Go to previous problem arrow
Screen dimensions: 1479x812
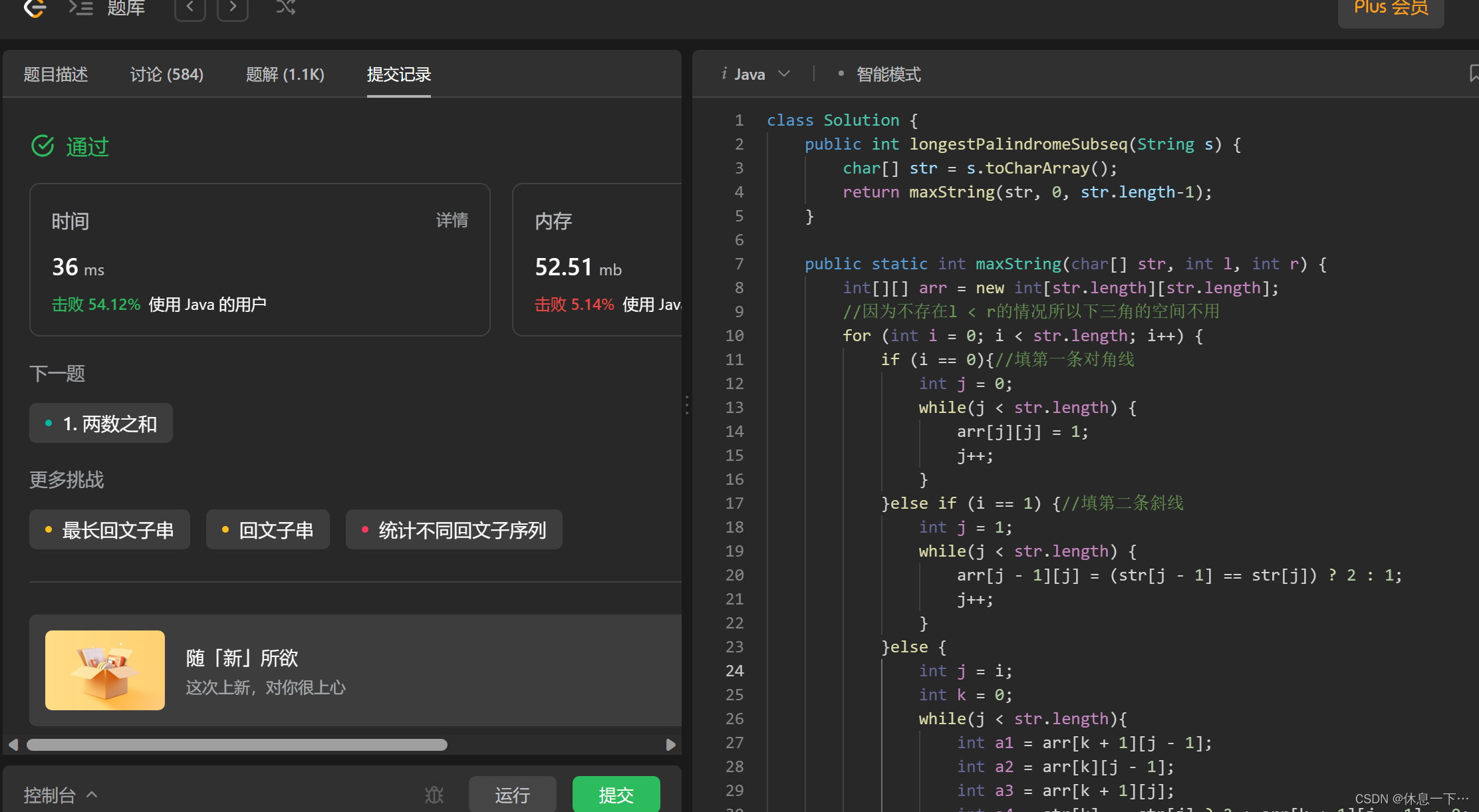pos(190,9)
